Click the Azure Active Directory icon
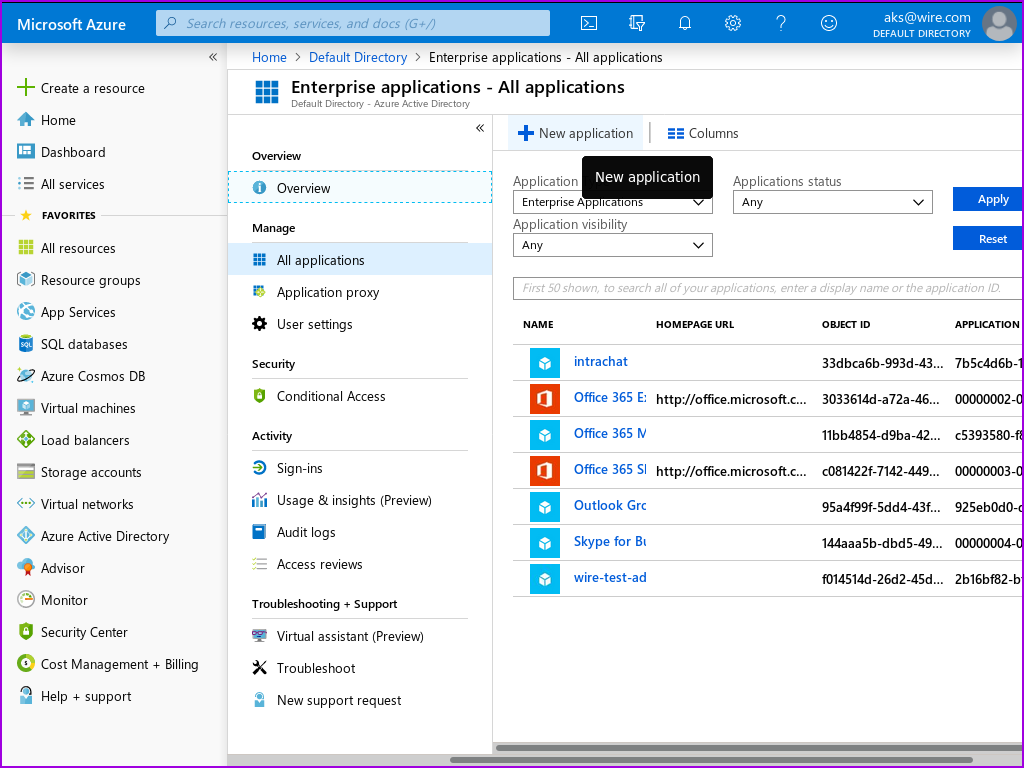 click(x=25, y=536)
